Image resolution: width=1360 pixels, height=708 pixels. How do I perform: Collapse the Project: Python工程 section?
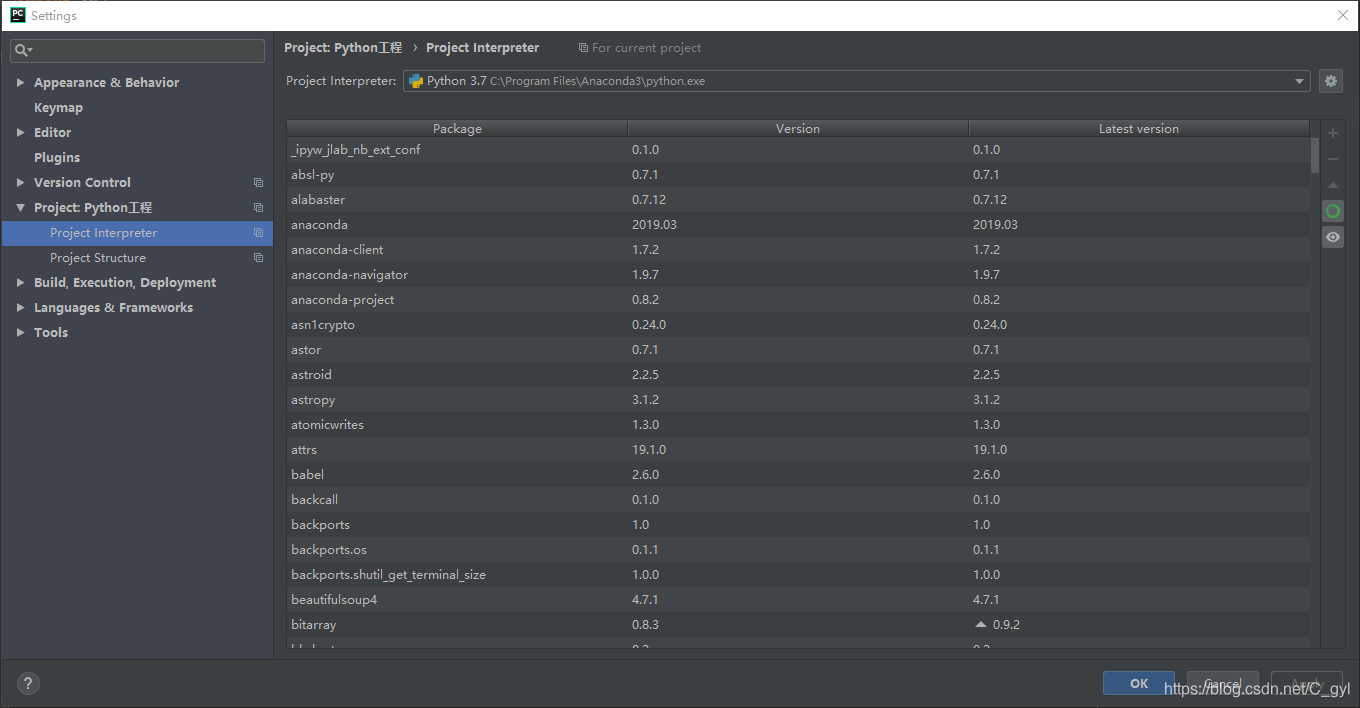20,208
